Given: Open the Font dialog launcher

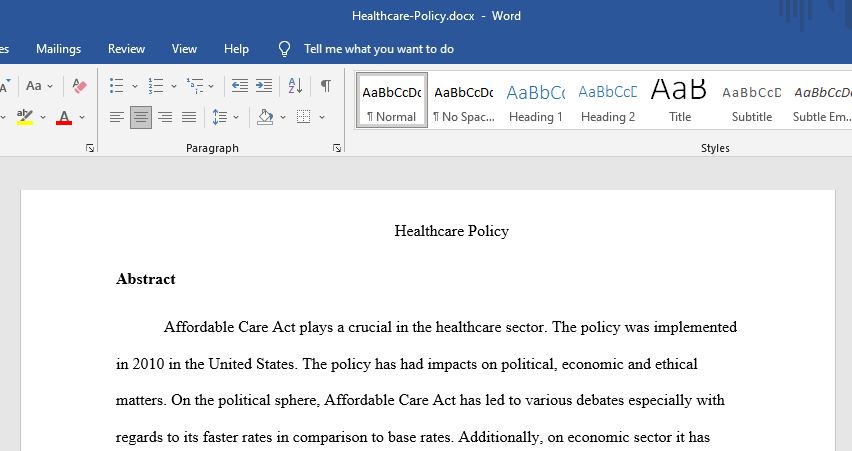Looking at the screenshot, I should pos(90,148).
